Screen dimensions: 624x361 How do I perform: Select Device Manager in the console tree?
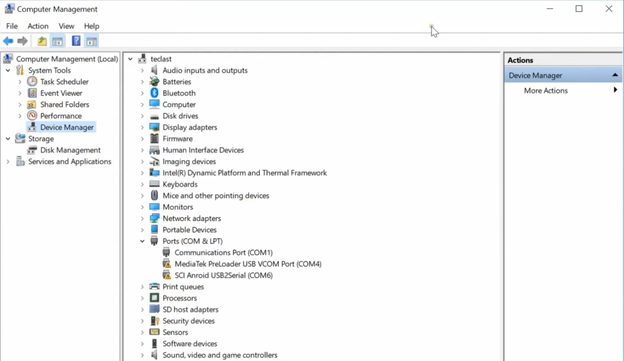coord(67,127)
